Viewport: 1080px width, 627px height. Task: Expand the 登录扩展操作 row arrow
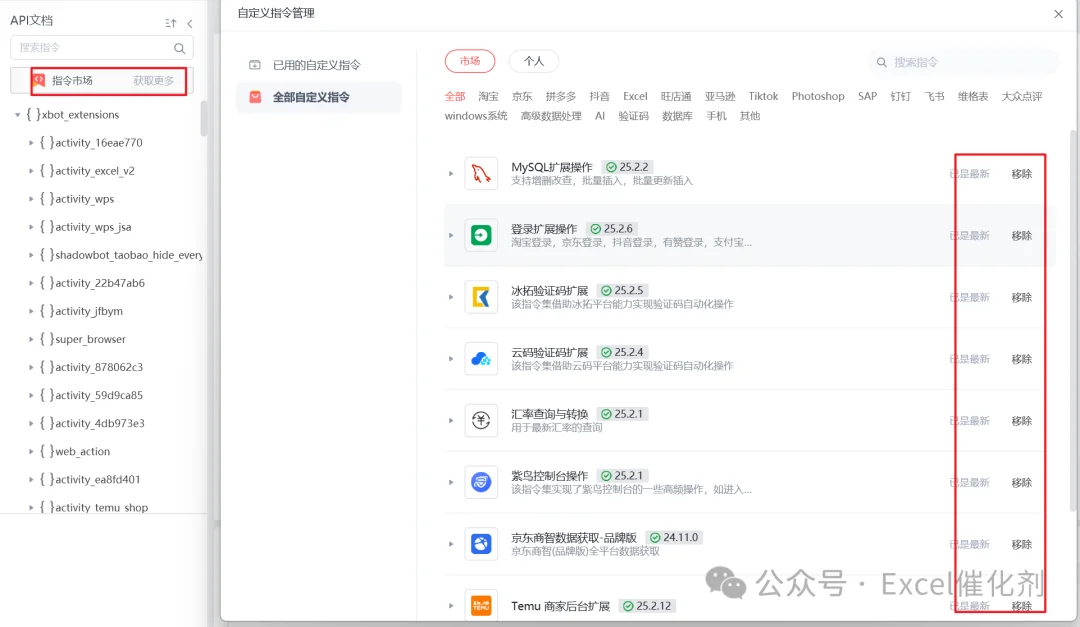click(x=451, y=236)
